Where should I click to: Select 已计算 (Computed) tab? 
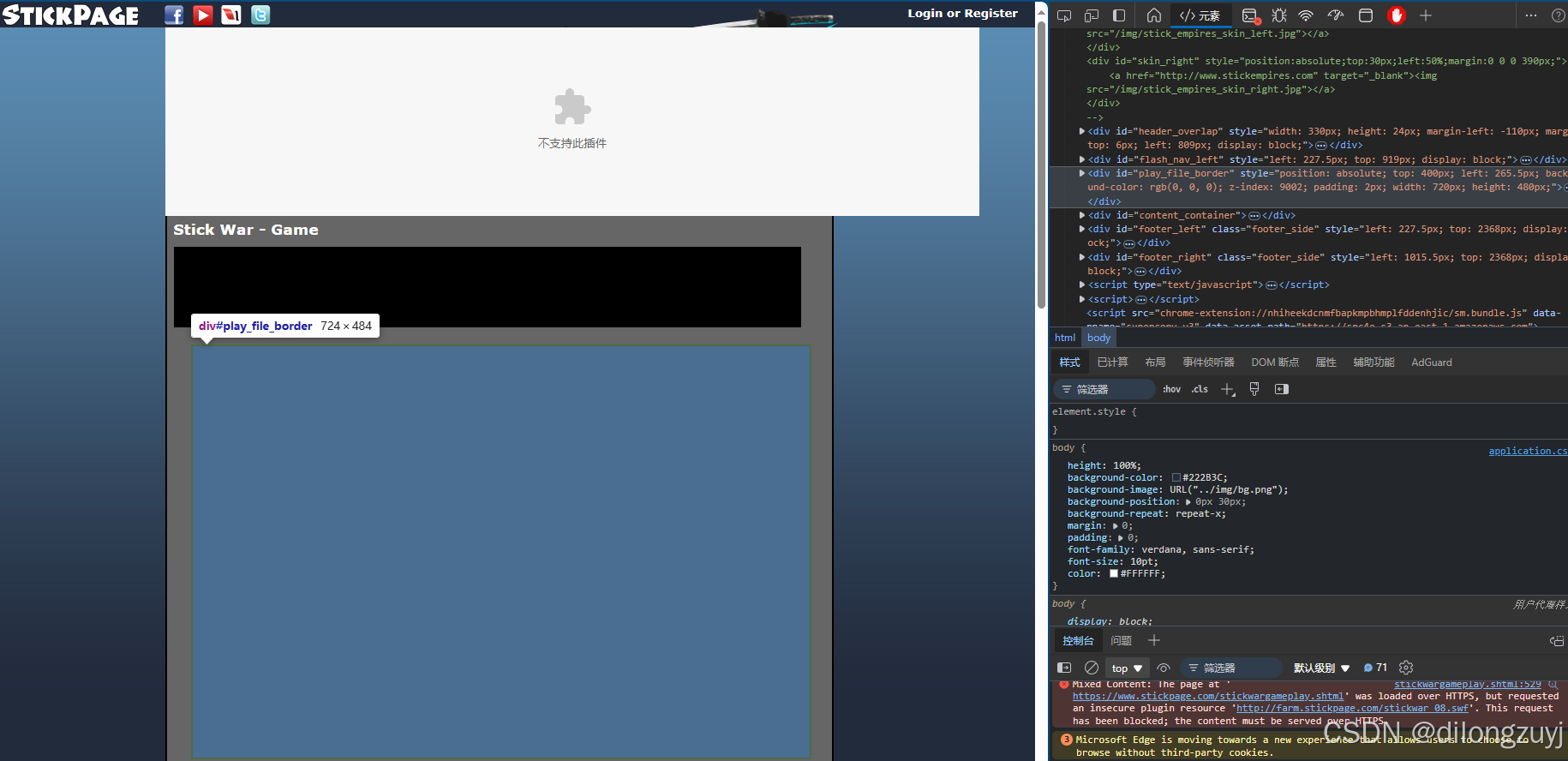1112,363
